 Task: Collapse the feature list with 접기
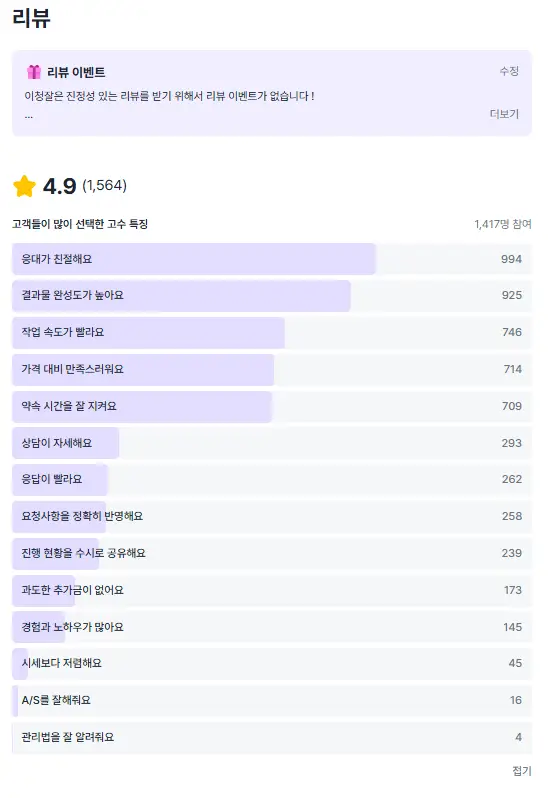pos(522,771)
